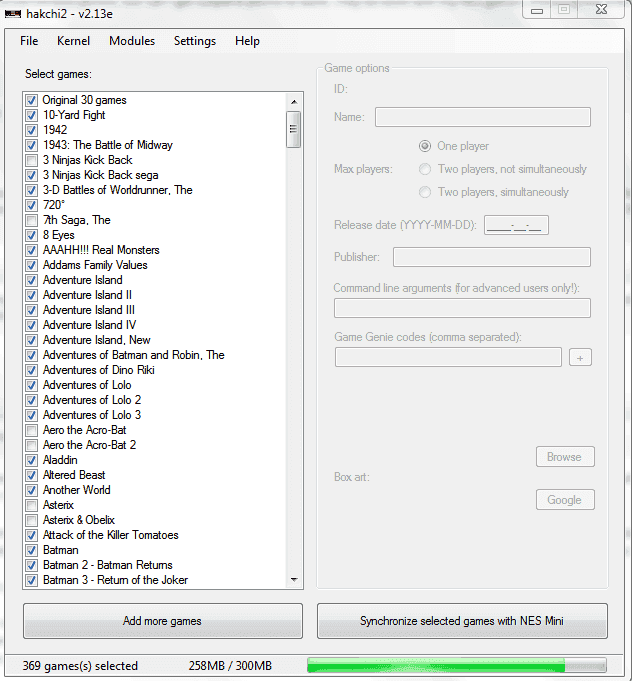Image resolution: width=632 pixels, height=681 pixels.
Task: Select the One player radio button
Action: (425, 146)
